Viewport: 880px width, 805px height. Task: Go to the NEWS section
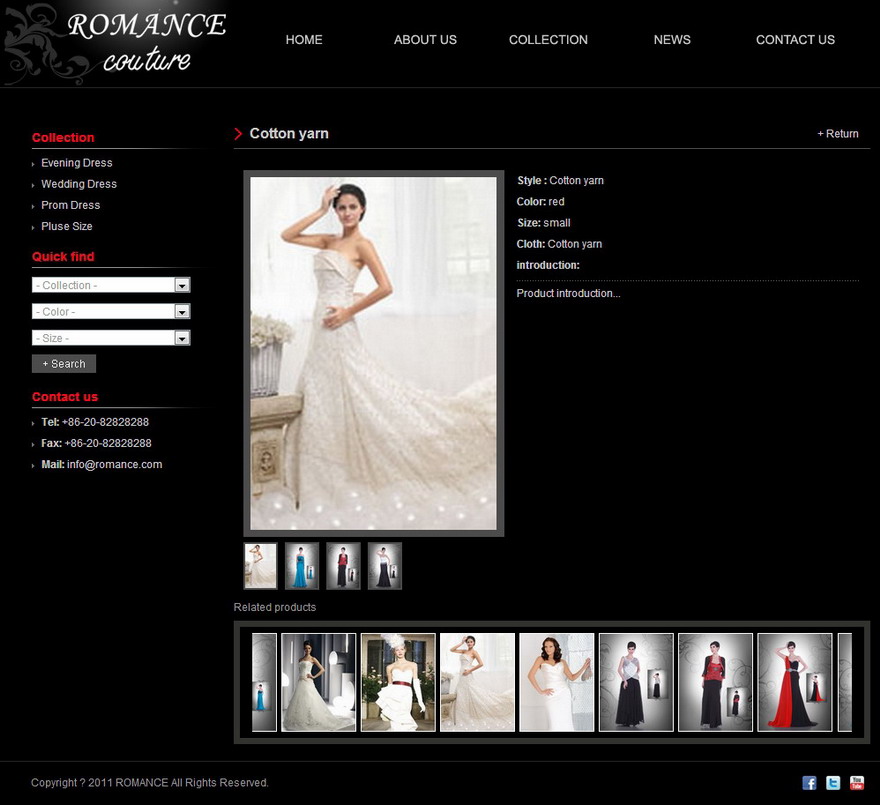672,40
